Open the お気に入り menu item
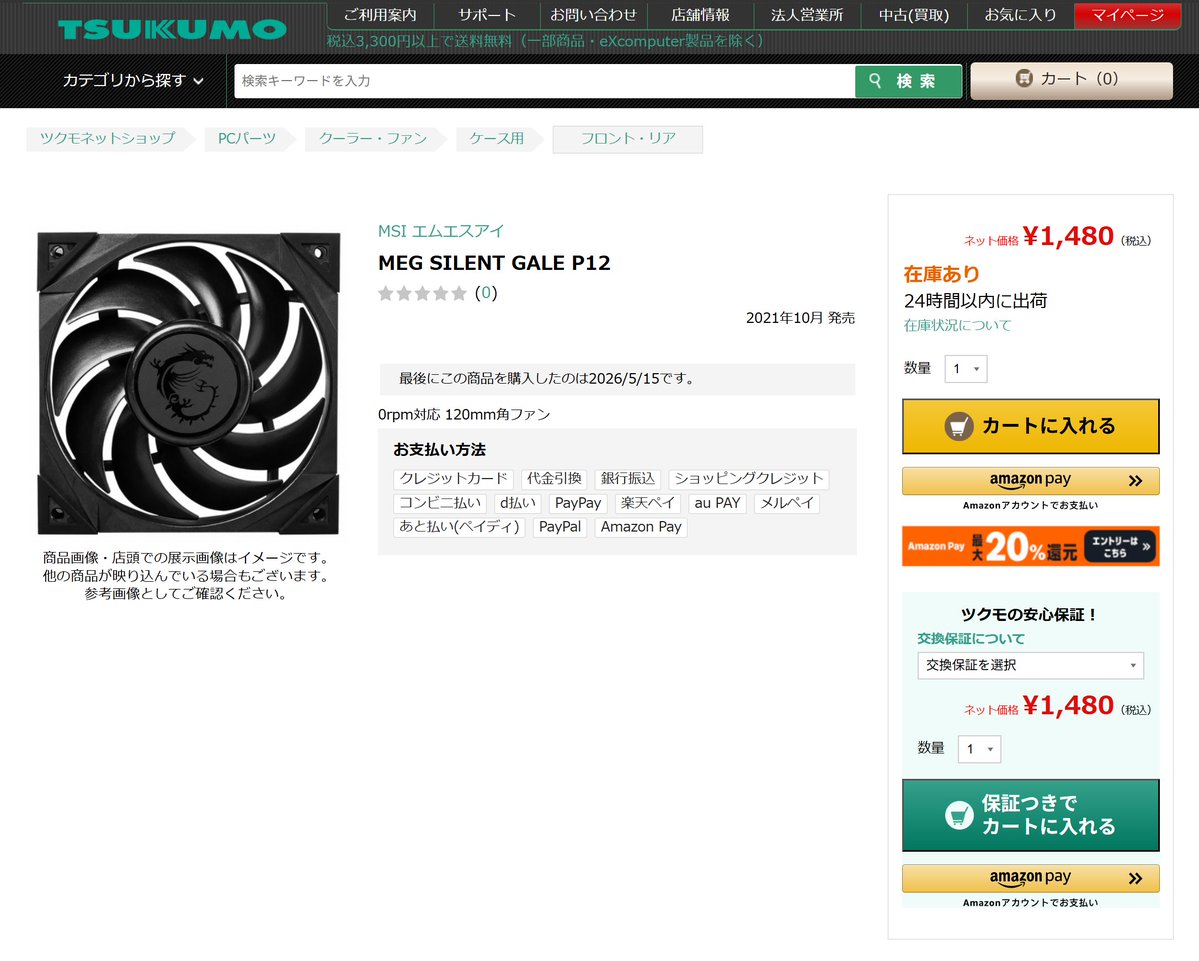This screenshot has width=1199, height=961. coord(1020,15)
